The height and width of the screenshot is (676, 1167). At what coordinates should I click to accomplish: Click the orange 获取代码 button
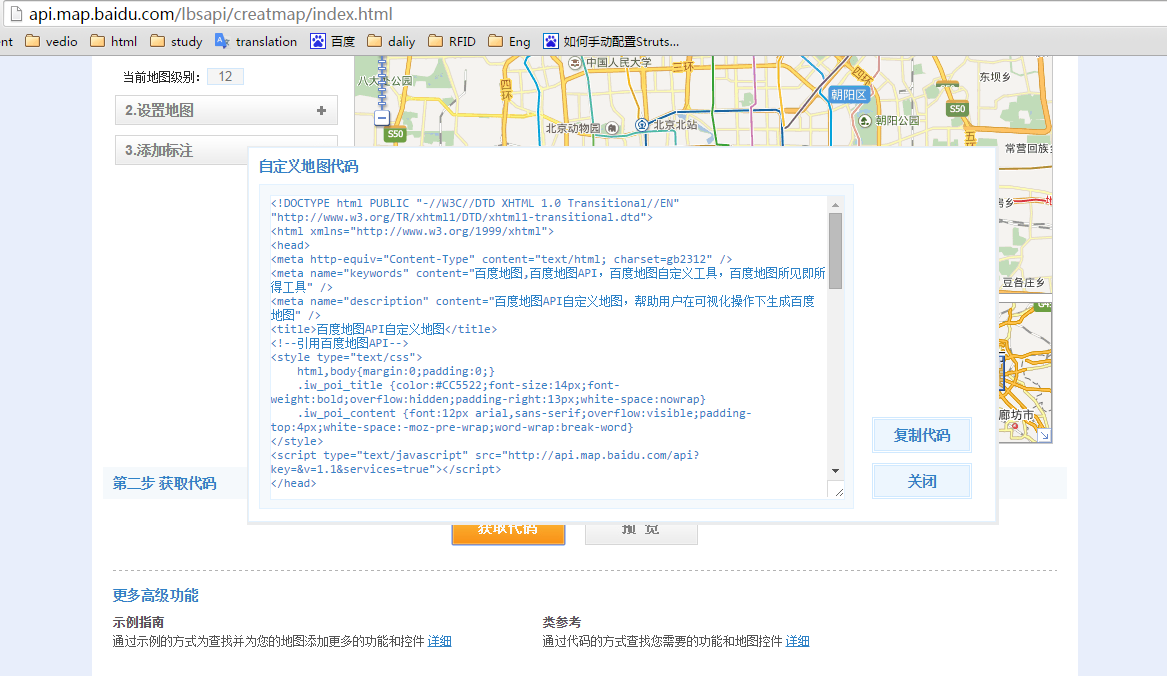(x=508, y=533)
